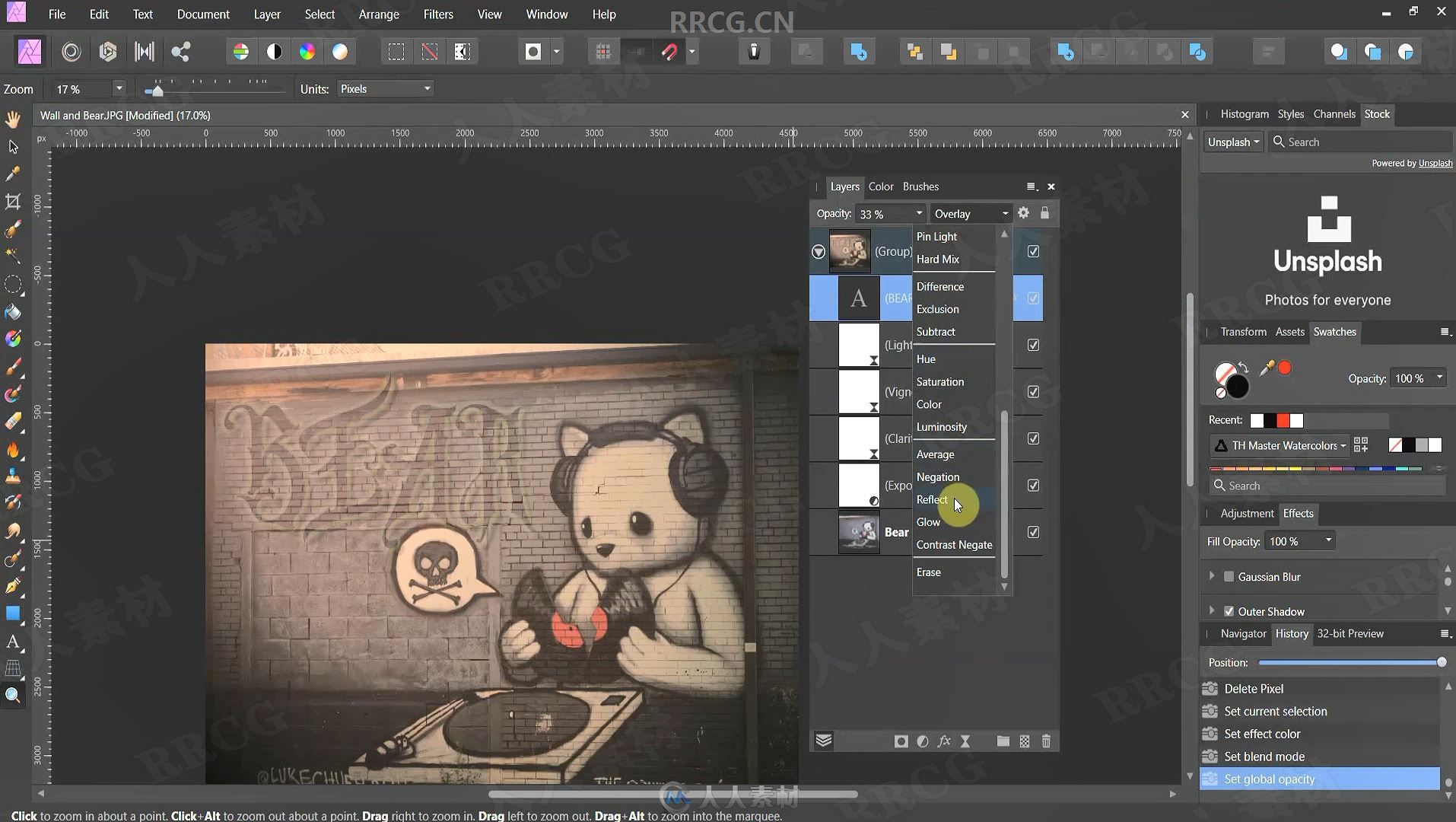Choose Reflect blend mode
The height and width of the screenshot is (822, 1456).
click(932, 500)
